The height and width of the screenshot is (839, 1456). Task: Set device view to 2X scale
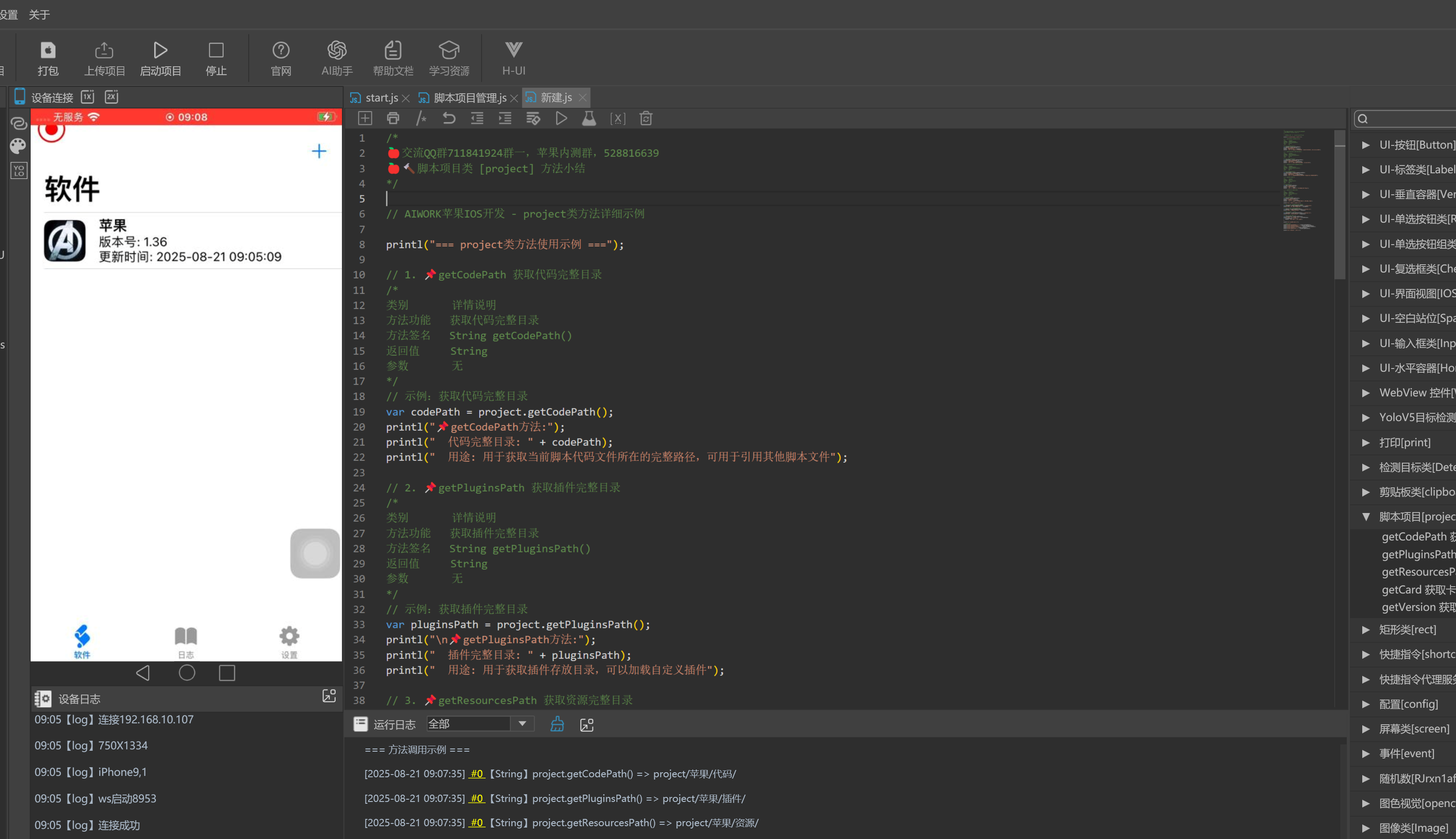coord(111,97)
